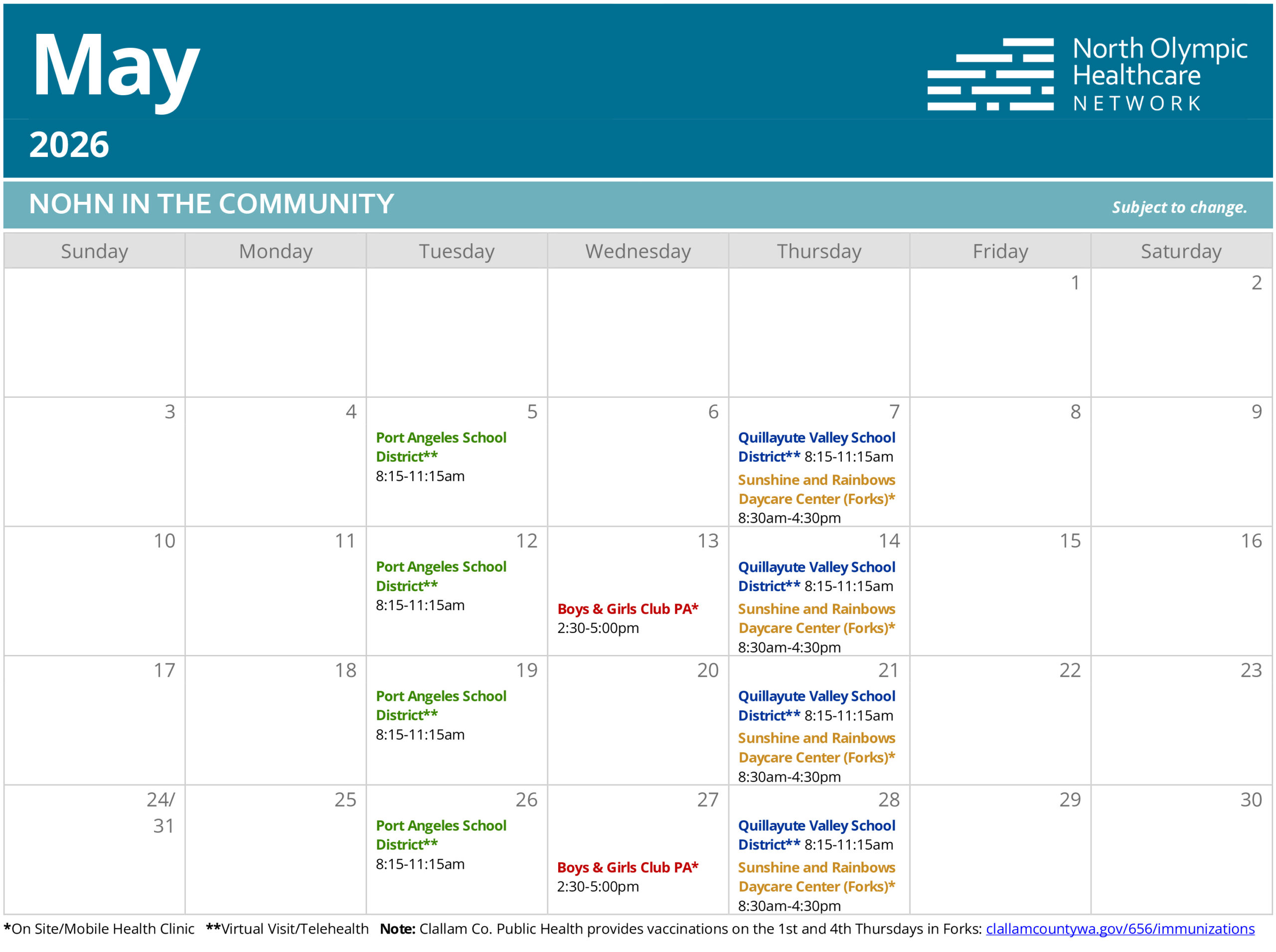Click the 8:30am-4:30pm time on May 28
1276x952 pixels.
point(789,906)
